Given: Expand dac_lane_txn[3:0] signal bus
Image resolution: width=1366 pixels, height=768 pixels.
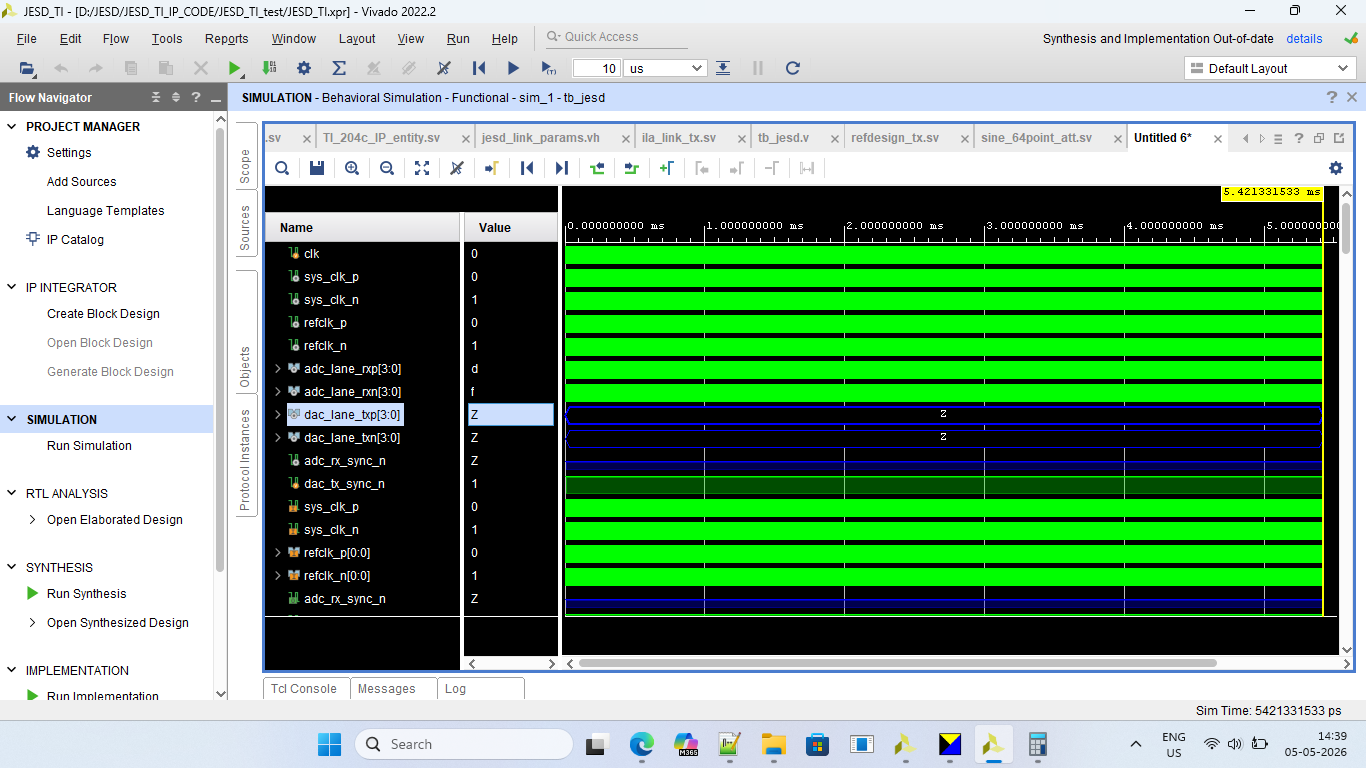Looking at the screenshot, I should coord(278,438).
